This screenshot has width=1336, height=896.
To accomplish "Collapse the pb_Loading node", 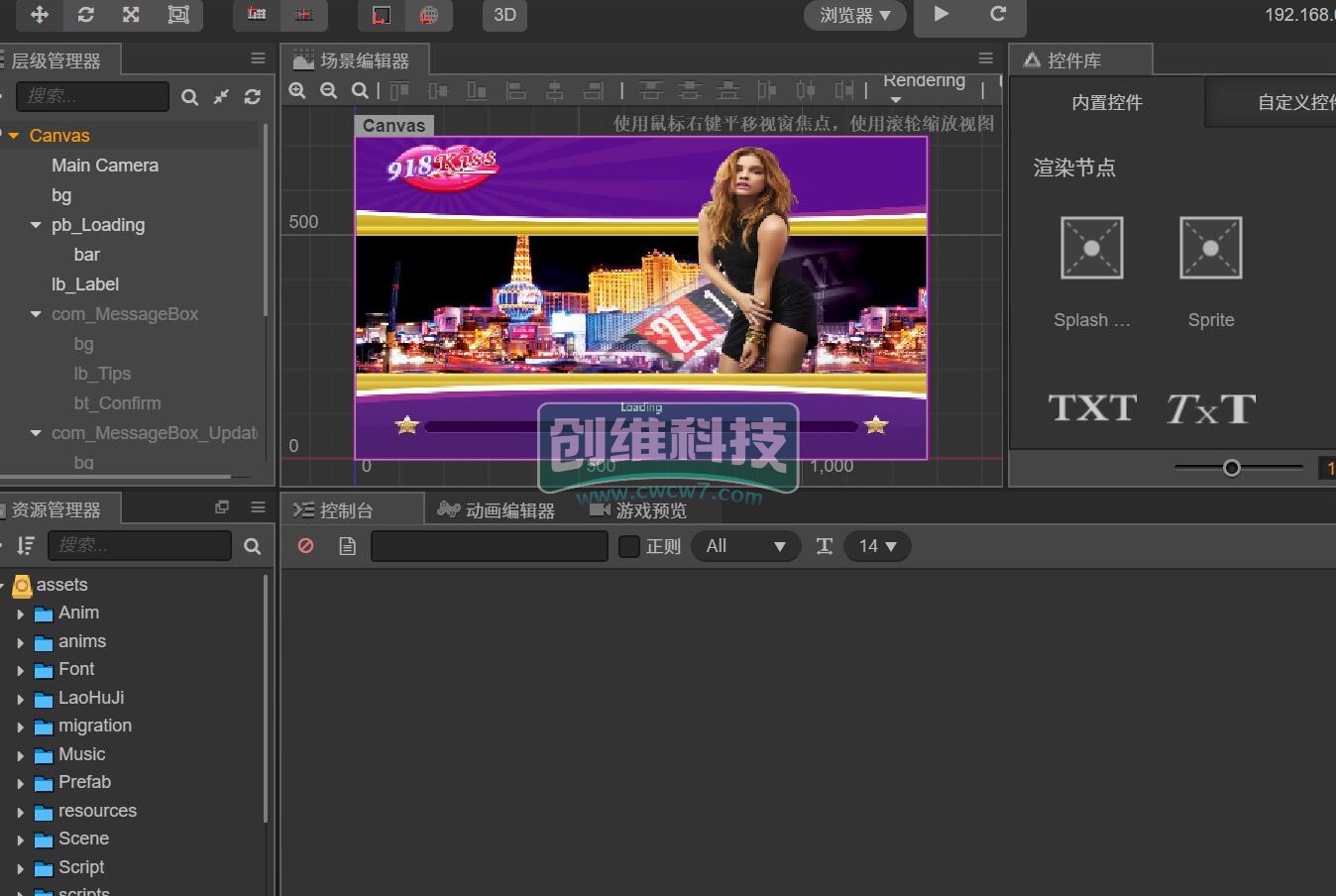I will [x=36, y=225].
